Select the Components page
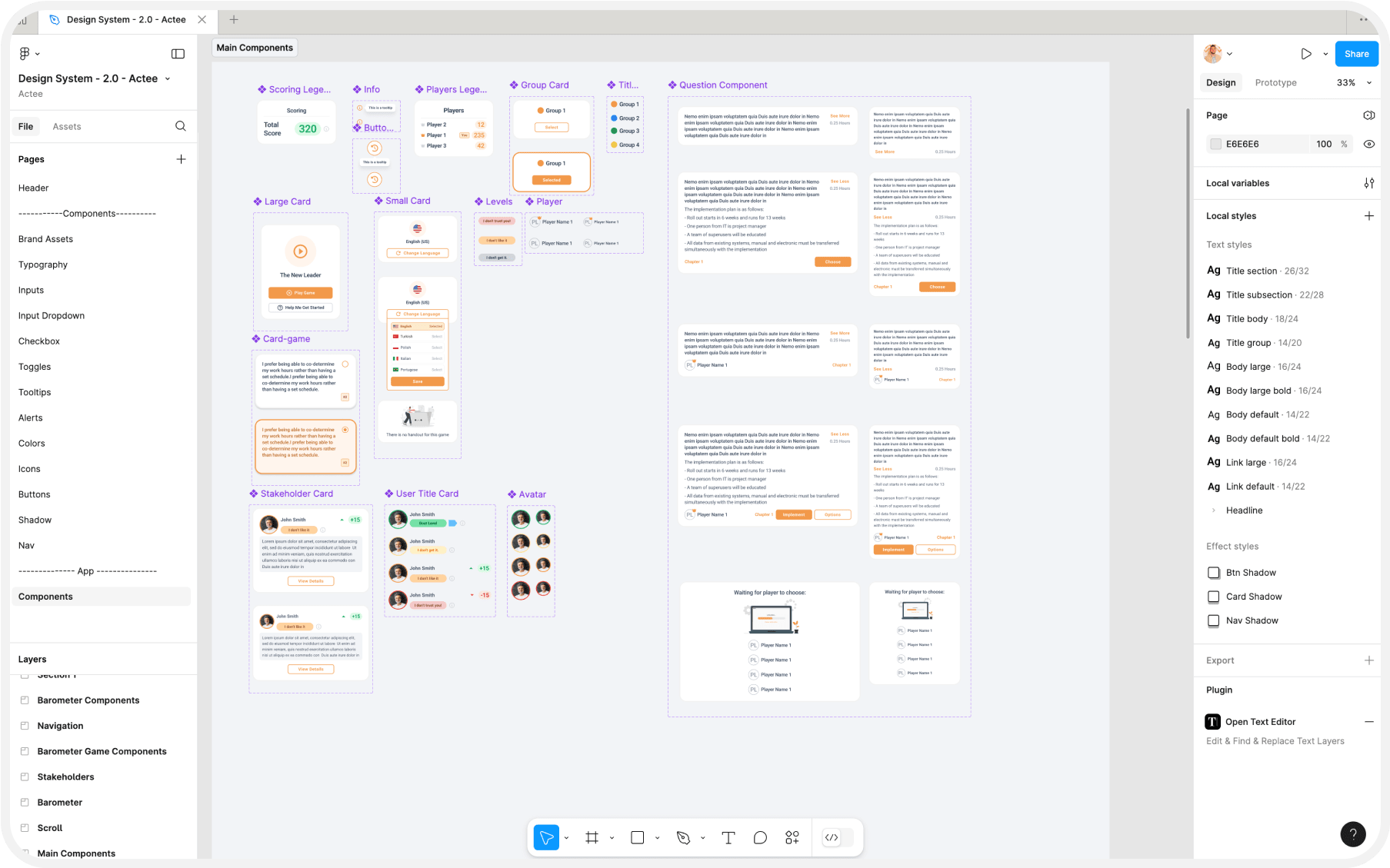 101,597
